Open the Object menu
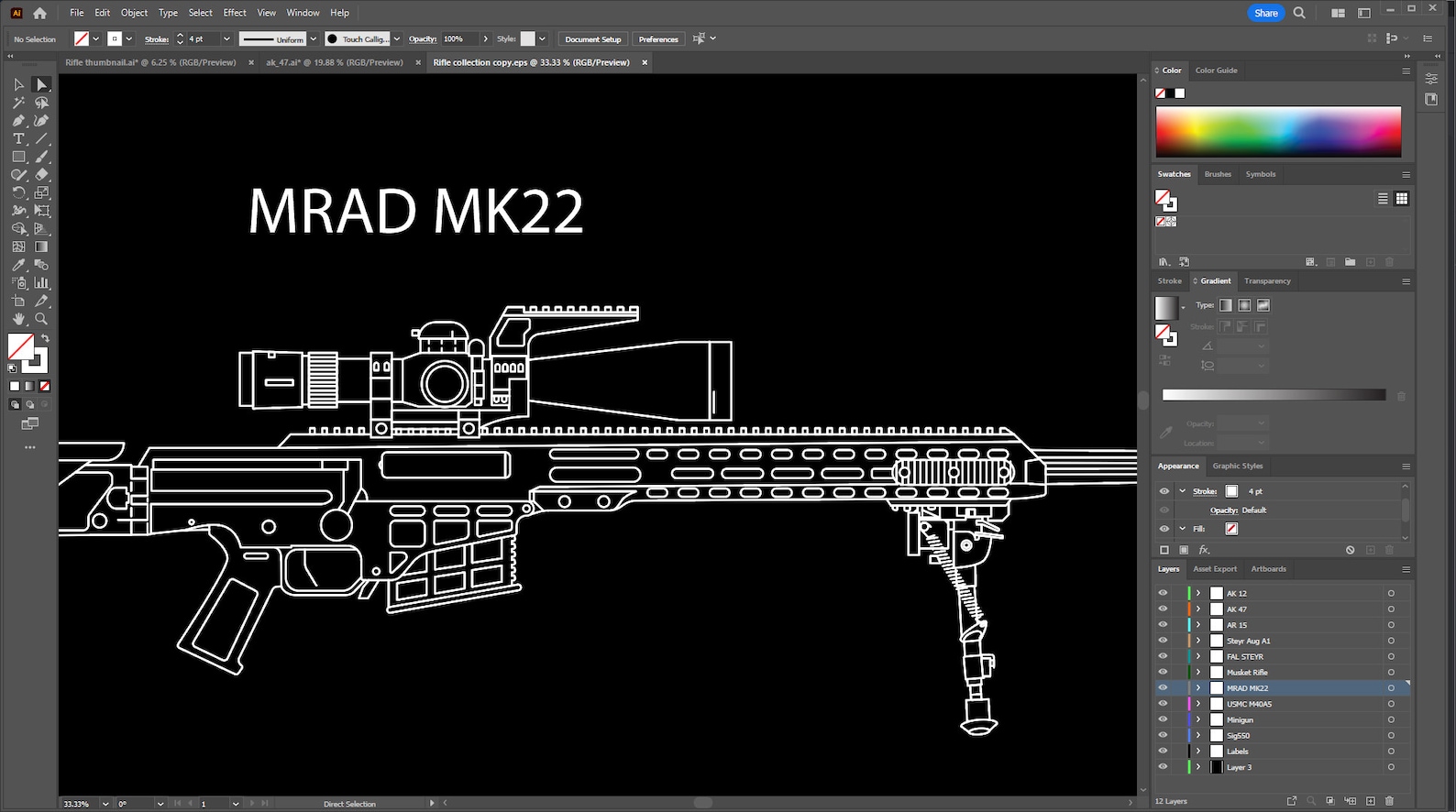 134,13
